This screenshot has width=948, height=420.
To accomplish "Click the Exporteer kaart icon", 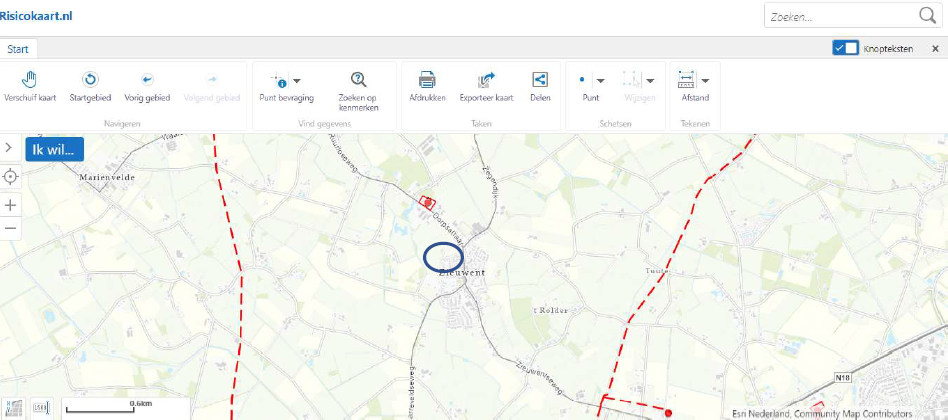I will [x=486, y=79].
